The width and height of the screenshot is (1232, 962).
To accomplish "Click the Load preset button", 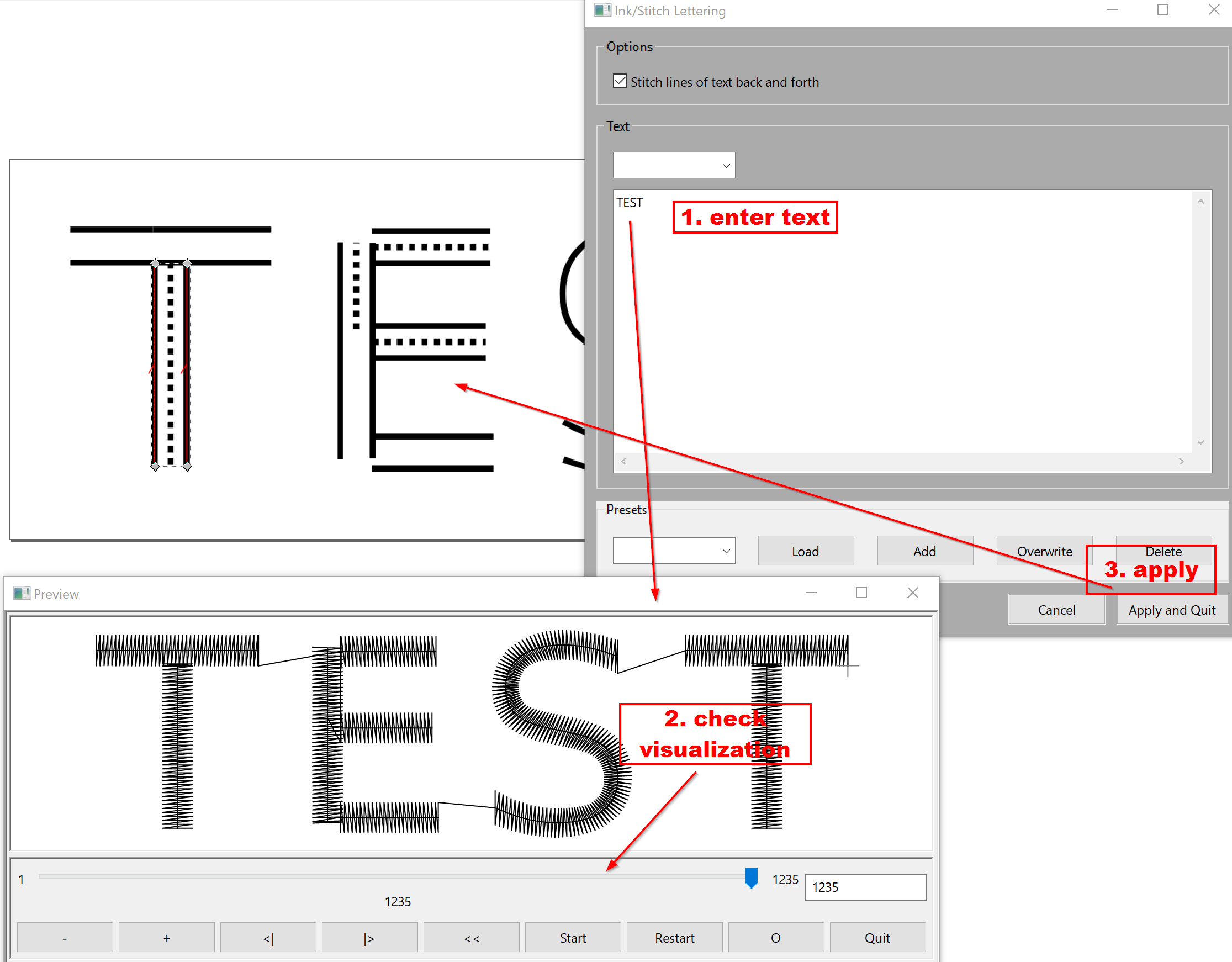I will tap(805, 551).
